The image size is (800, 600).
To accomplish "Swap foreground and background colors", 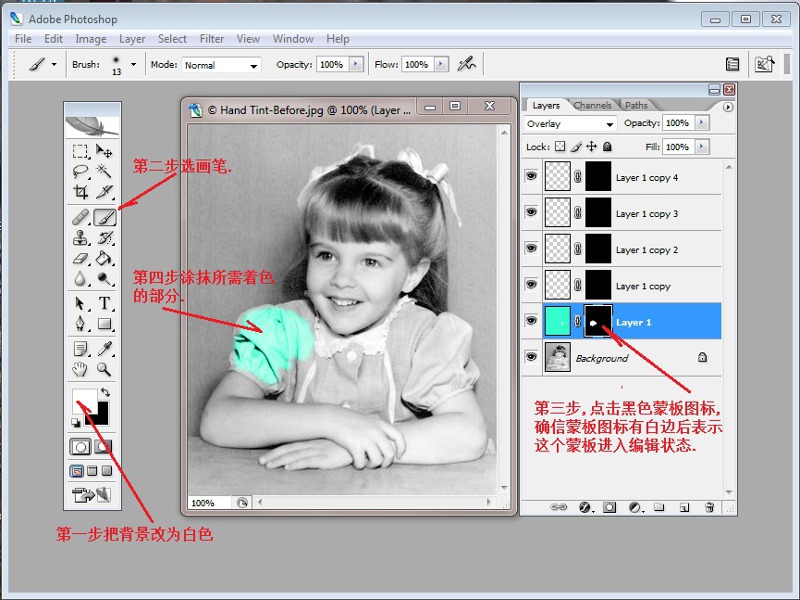I will click(104, 392).
